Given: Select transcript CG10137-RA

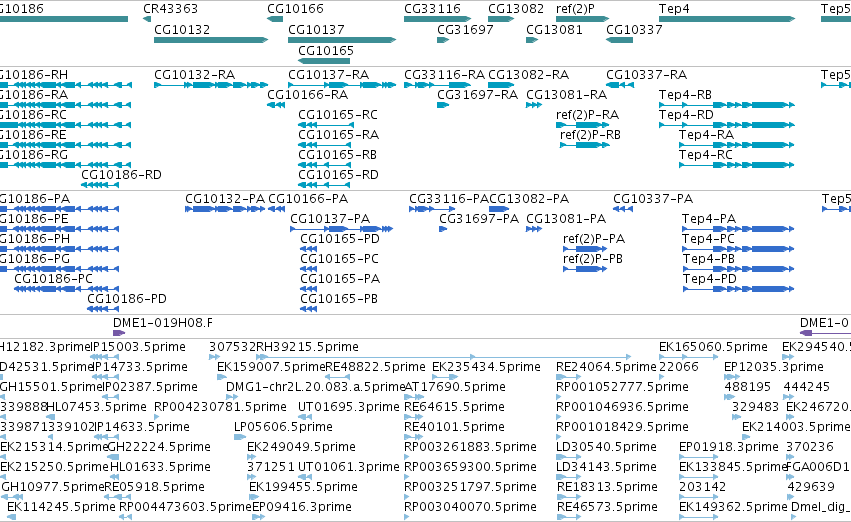Looking at the screenshot, I should click(342, 85).
